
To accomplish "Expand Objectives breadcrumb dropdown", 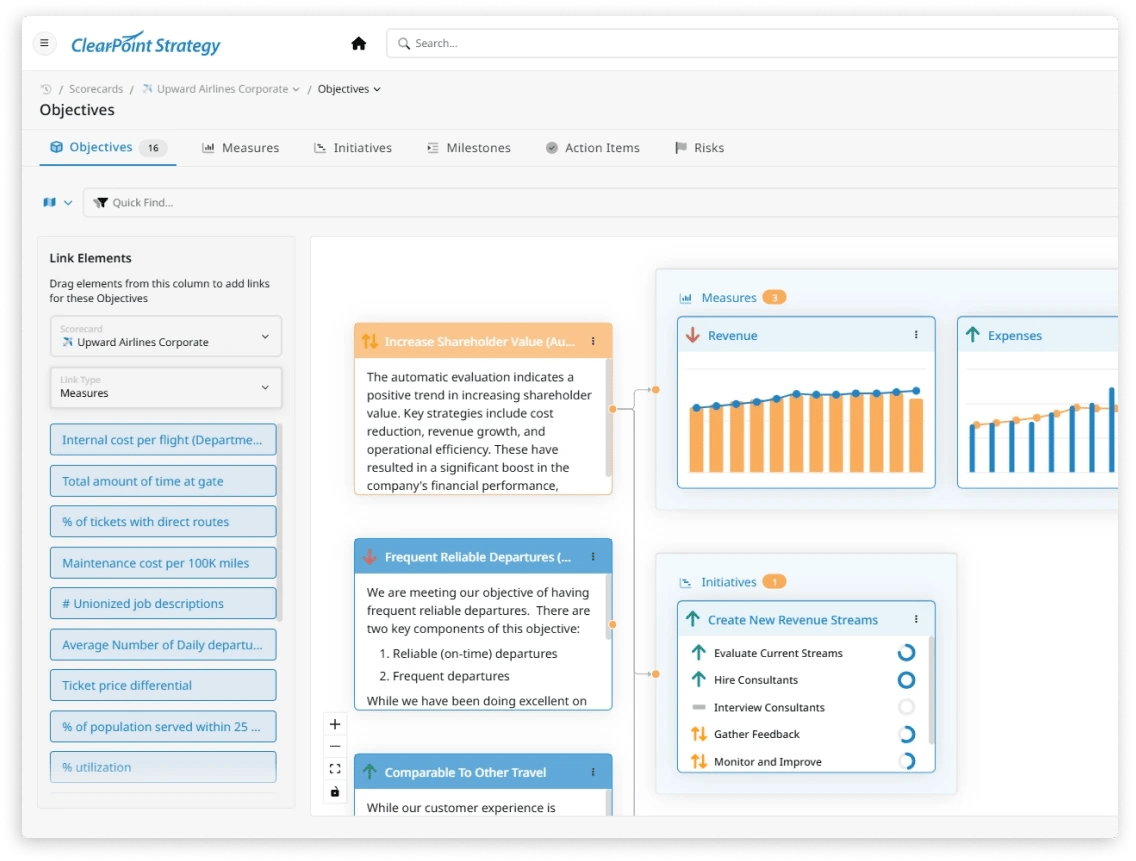I will (x=377, y=89).
